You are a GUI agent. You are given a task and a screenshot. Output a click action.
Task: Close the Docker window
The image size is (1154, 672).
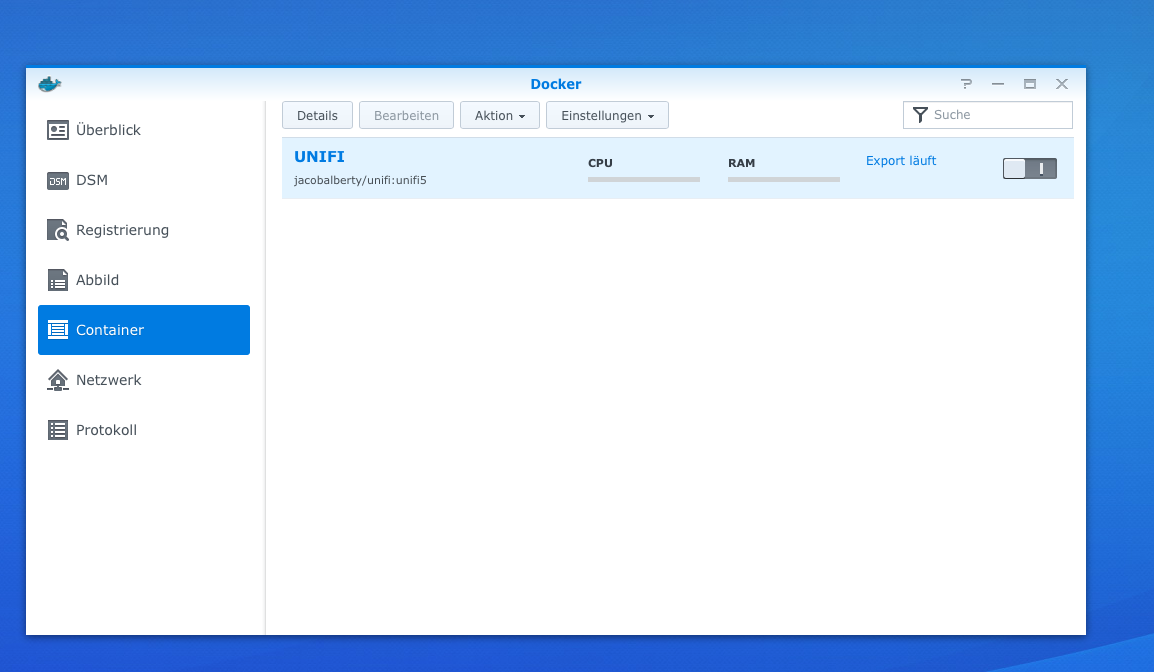tap(1061, 84)
